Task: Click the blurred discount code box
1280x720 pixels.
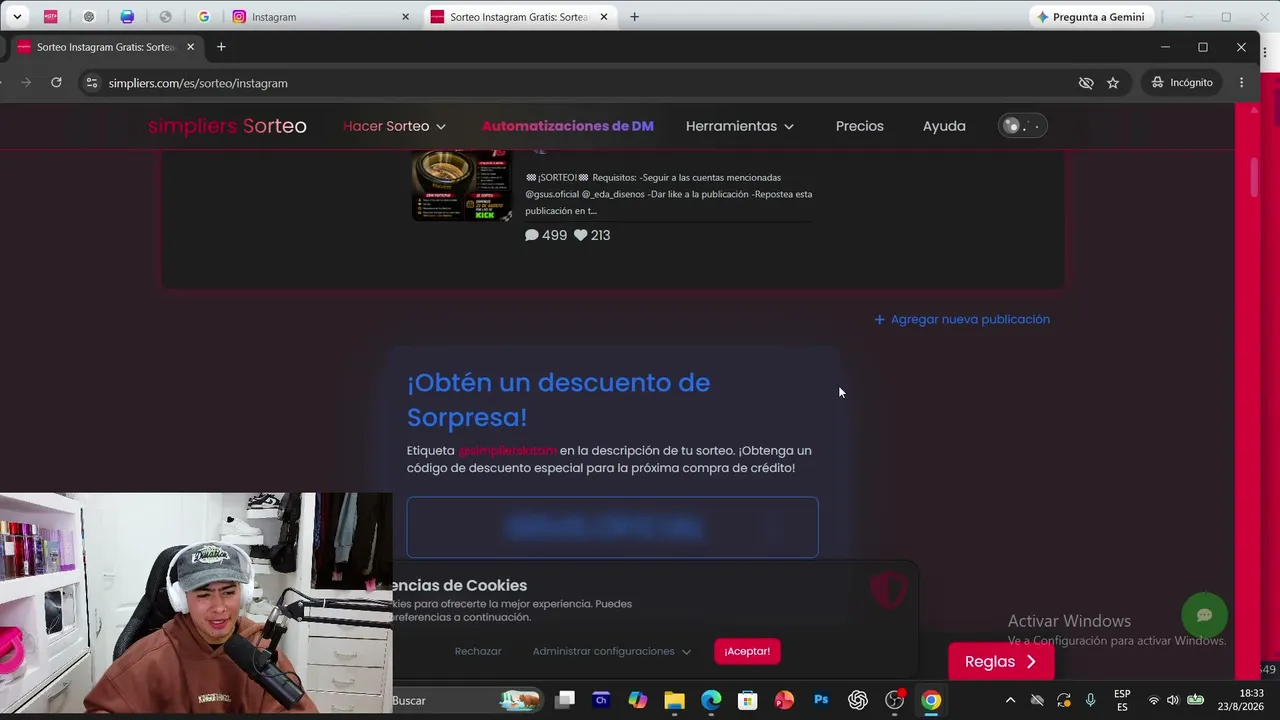Action: (x=612, y=527)
